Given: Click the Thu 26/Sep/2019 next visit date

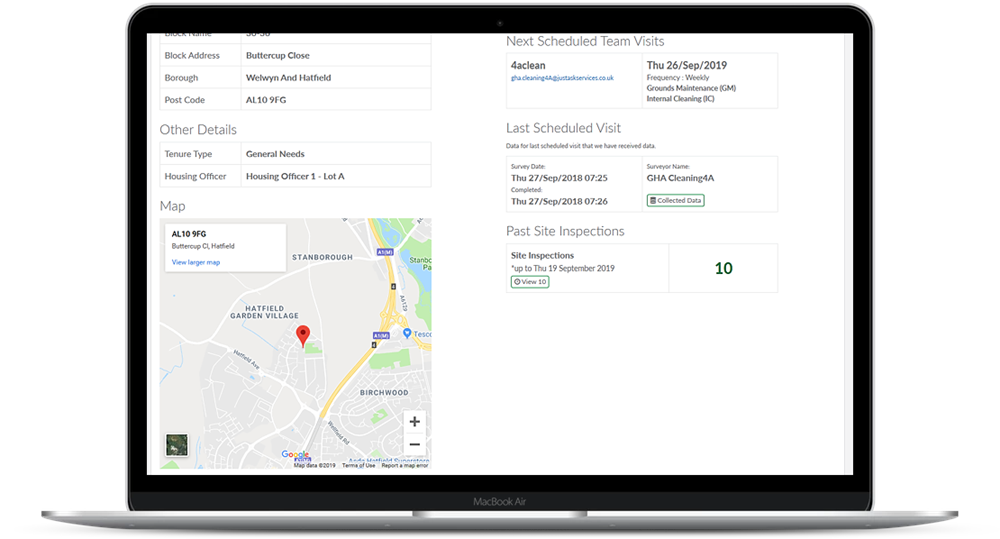Looking at the screenshot, I should click(686, 65).
